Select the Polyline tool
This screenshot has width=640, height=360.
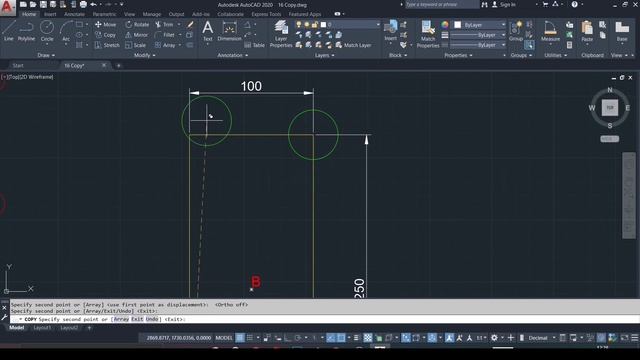[26, 31]
